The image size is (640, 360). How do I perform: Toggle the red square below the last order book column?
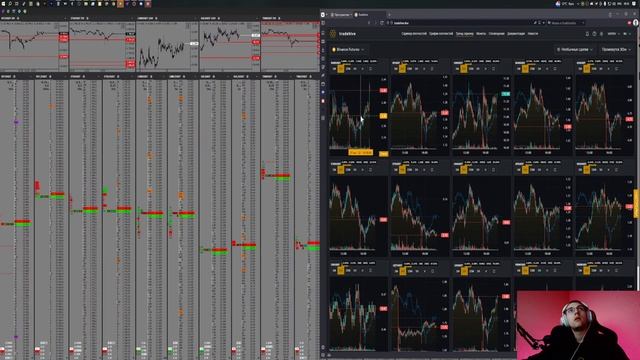coord(297,350)
